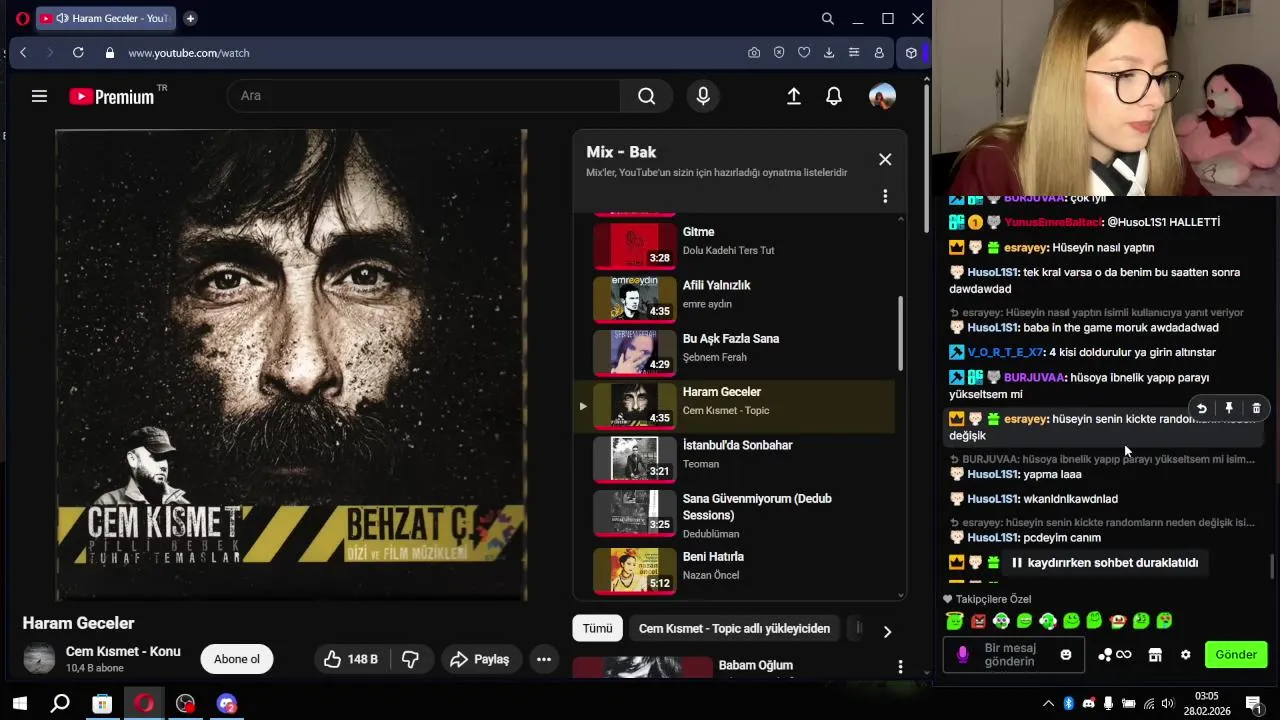Open Opera easy setup sliders icon
This screenshot has height=720, width=1280.
[854, 53]
